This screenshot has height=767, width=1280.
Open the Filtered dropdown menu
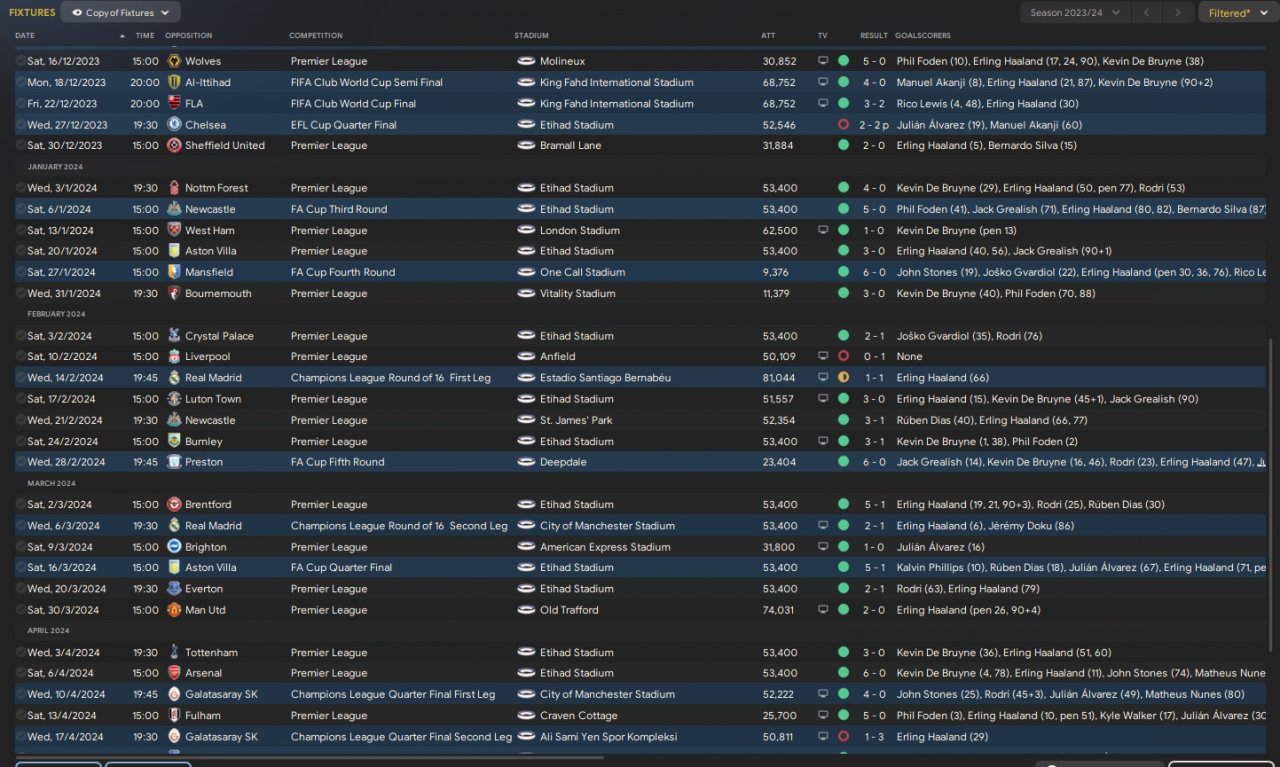(1234, 13)
